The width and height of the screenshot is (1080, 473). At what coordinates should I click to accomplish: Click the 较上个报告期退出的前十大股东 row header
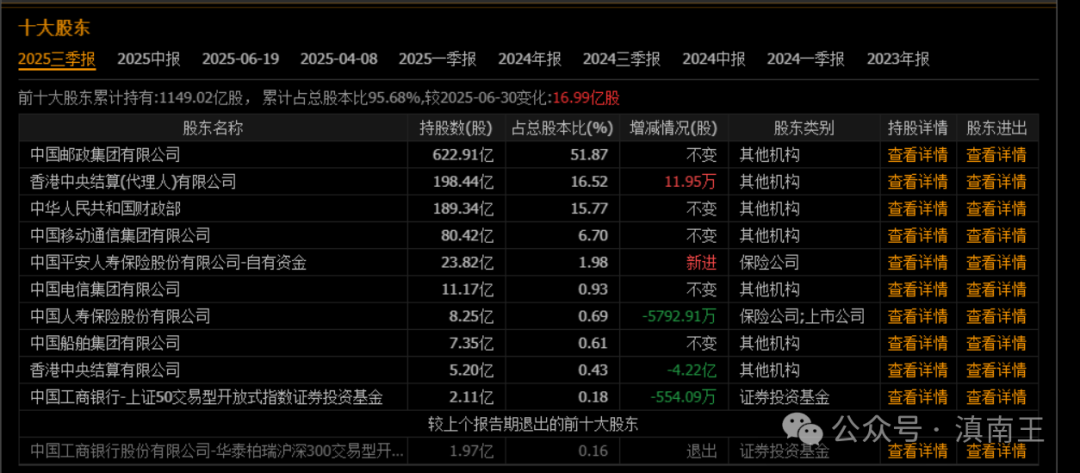[532, 424]
